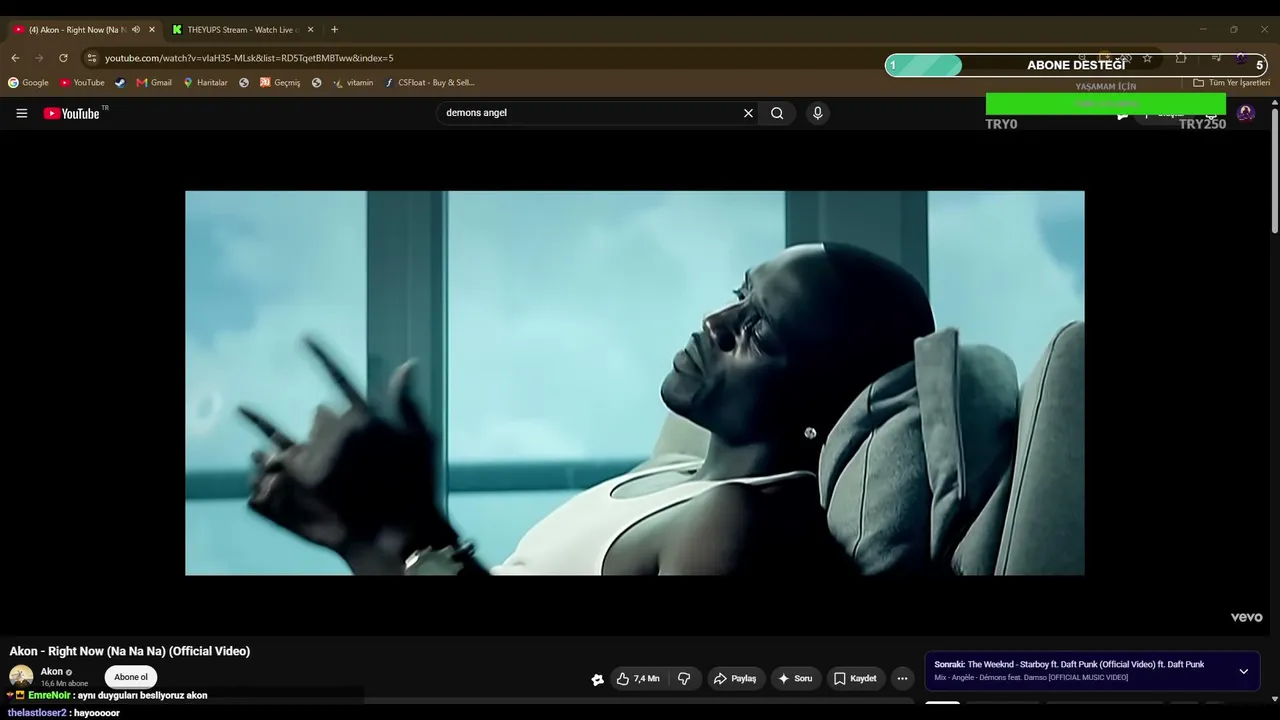Go forward in browser history
The height and width of the screenshot is (720, 1280).
pos(40,58)
